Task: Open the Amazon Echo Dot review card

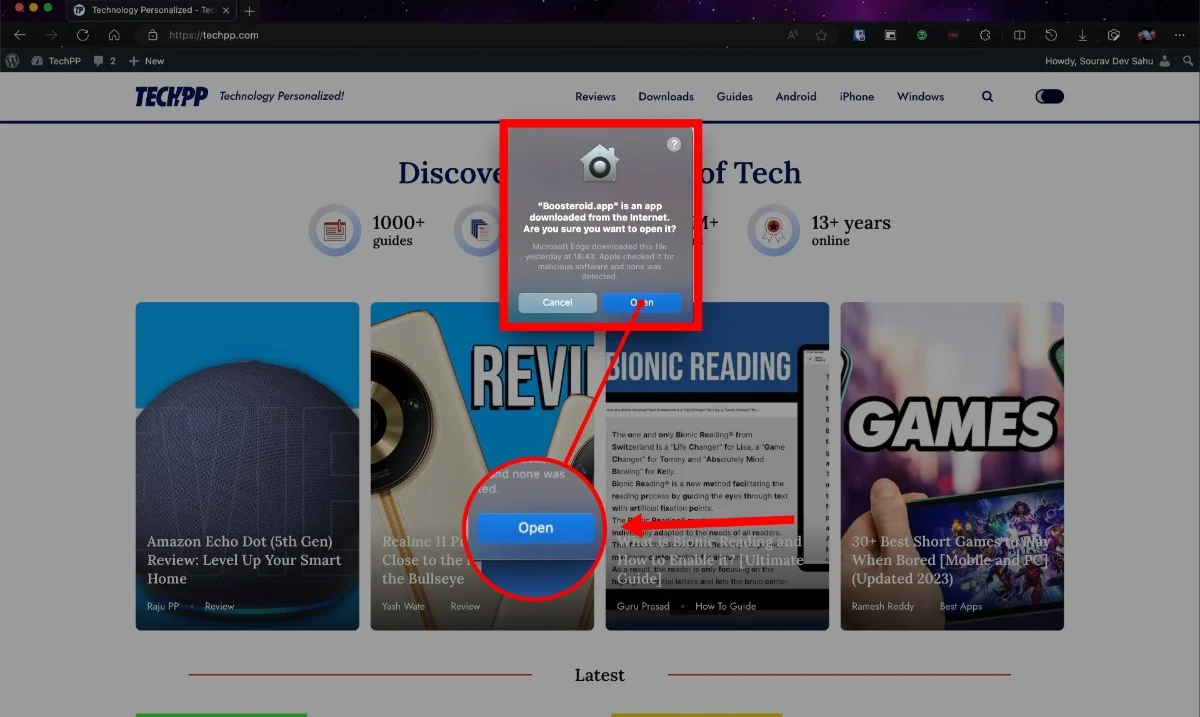Action: click(247, 466)
